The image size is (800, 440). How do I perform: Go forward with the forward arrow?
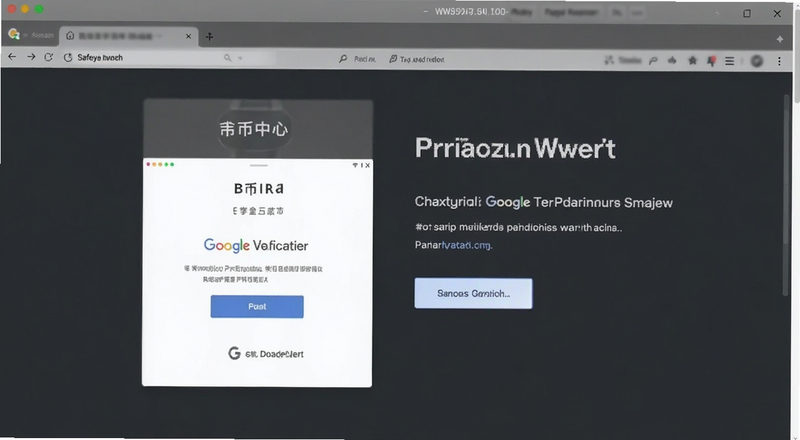click(x=31, y=57)
